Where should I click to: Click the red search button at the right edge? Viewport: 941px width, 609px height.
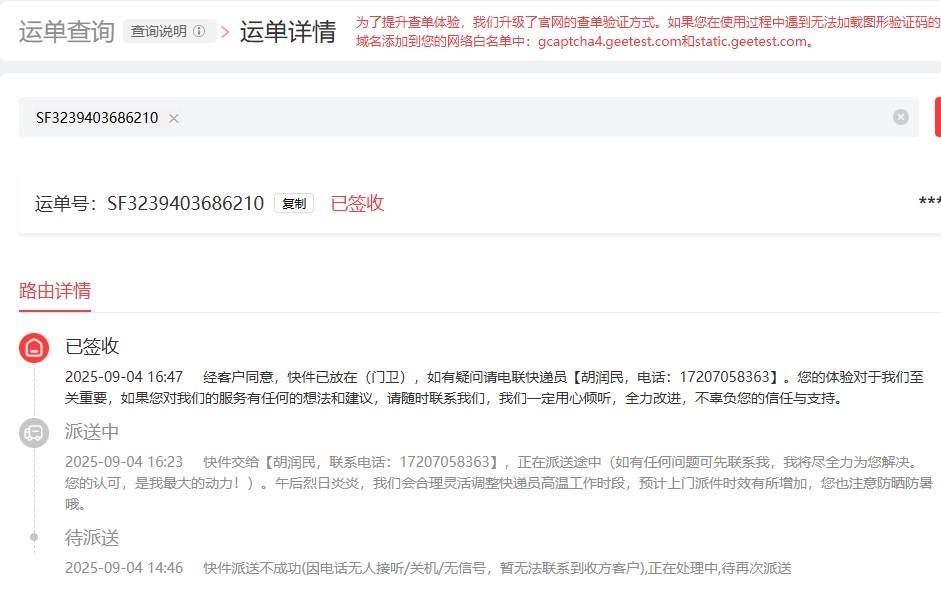[937, 117]
